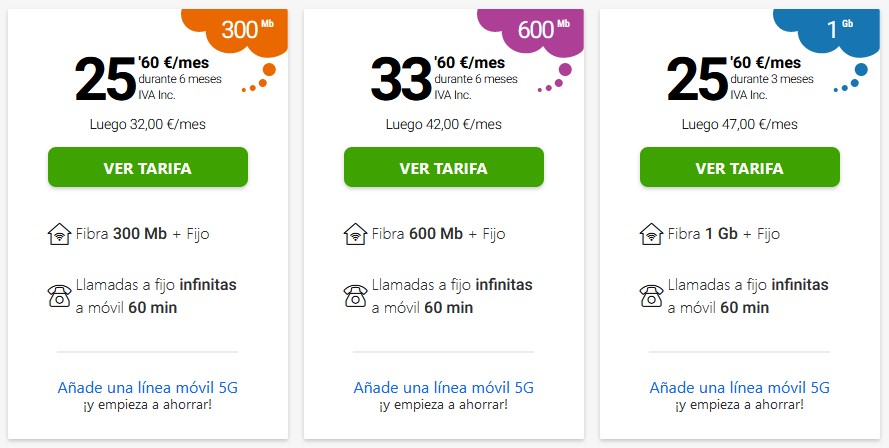
Task: Click 'Luego 42,00 €/mes' text in 600 Mb card
Action: click(x=443, y=124)
